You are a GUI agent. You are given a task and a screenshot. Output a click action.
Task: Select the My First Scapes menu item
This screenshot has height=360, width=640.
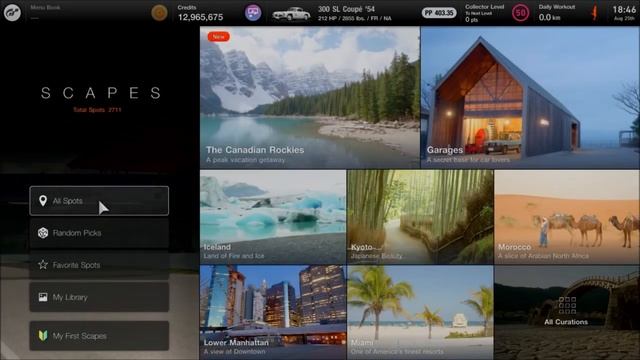pos(99,336)
